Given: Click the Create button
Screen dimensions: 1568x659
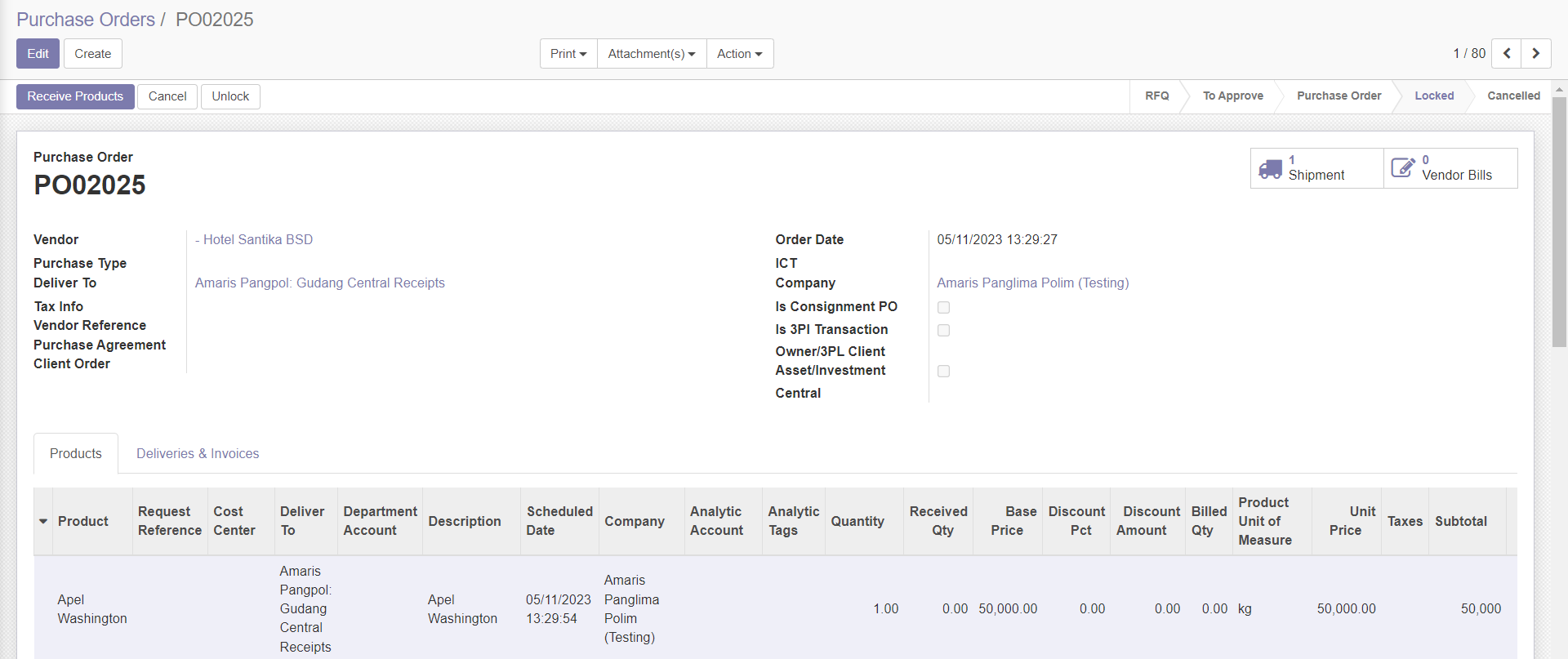Looking at the screenshot, I should (93, 54).
